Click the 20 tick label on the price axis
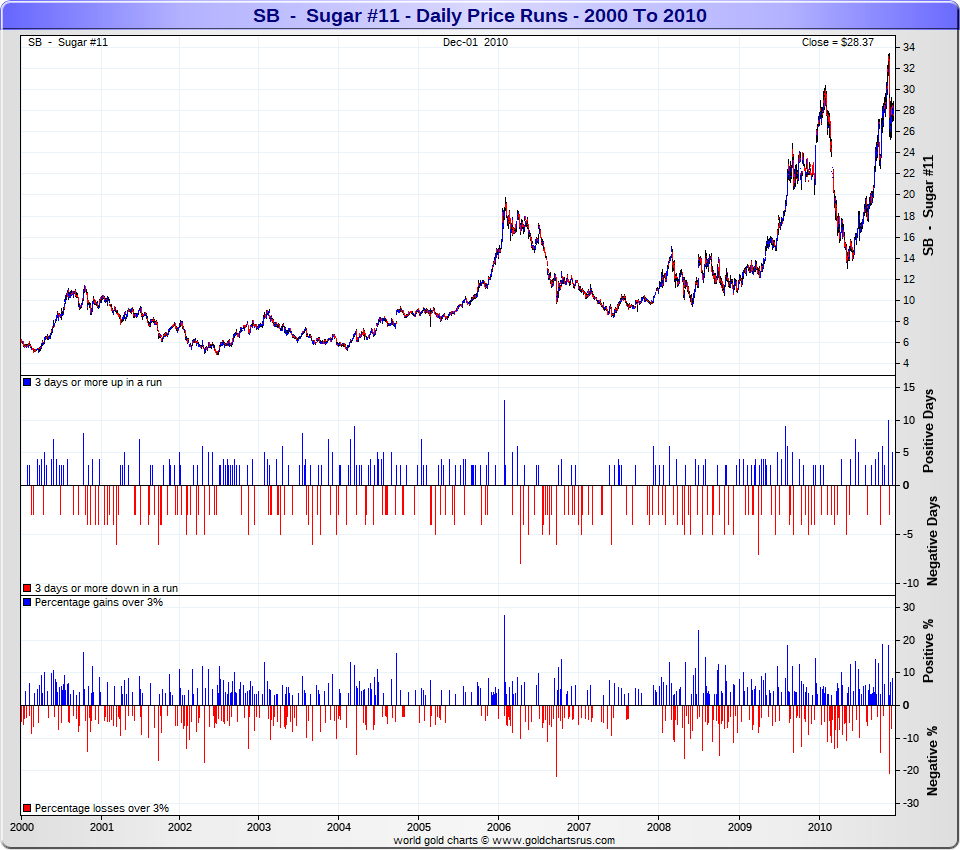 coord(909,194)
